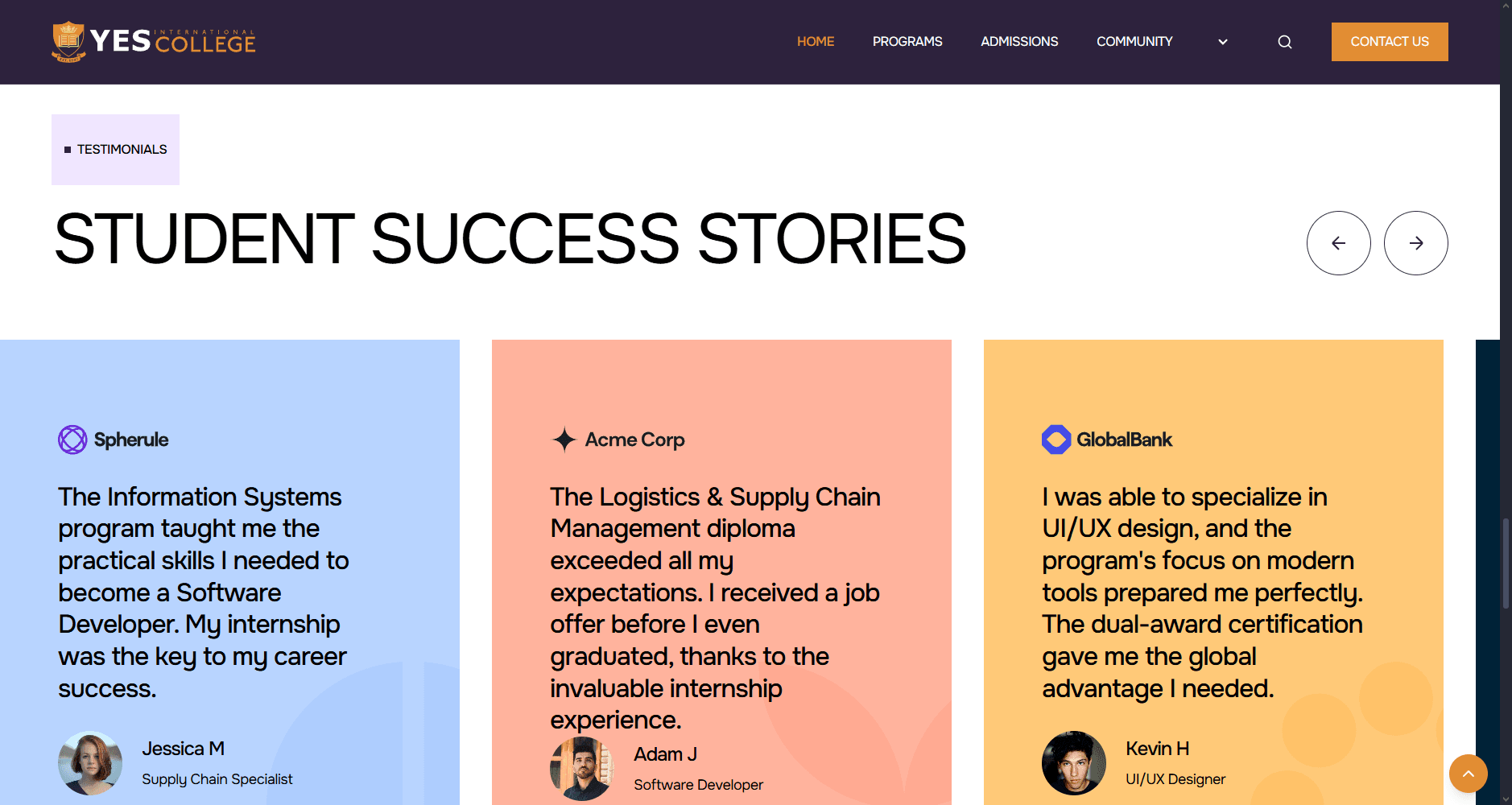Click the Testimonials section tag
The image size is (1512, 805).
(116, 150)
